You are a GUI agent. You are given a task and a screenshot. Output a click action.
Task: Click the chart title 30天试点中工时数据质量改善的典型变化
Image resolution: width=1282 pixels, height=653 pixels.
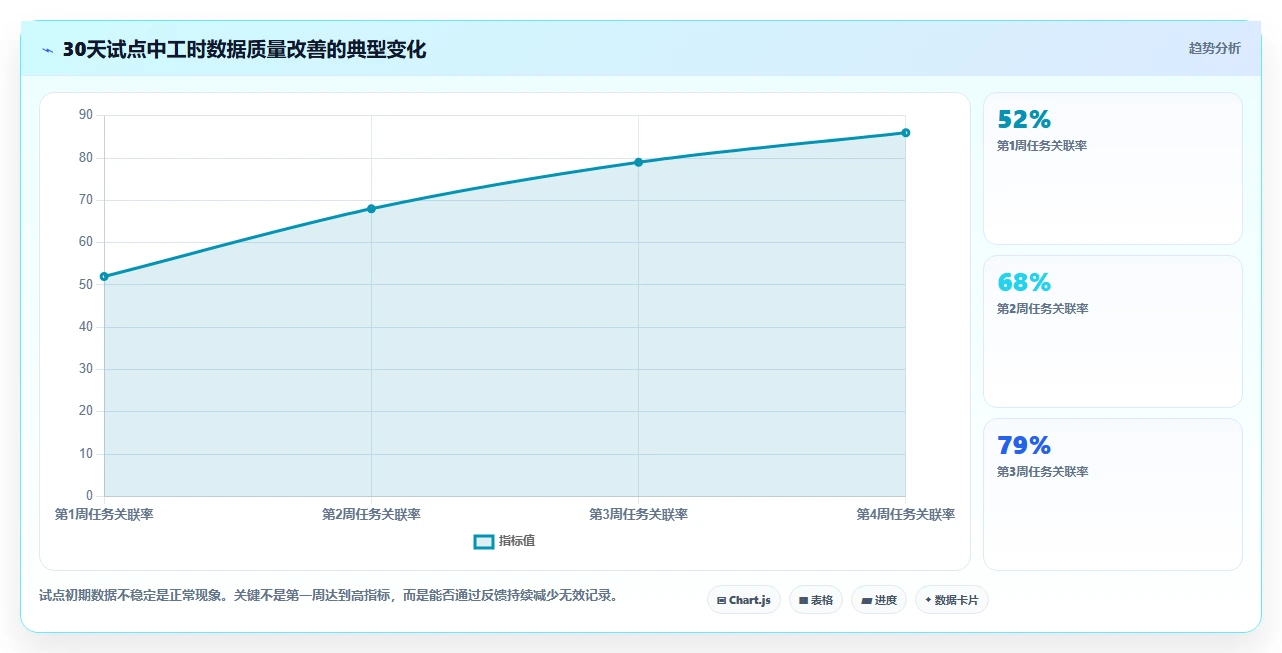point(244,50)
